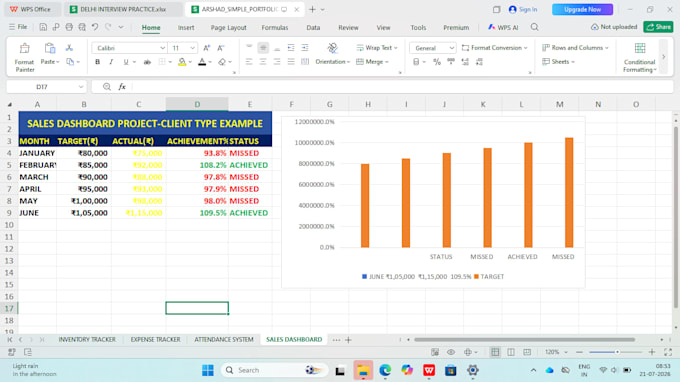Screen dimensions: 680x382
Task: Click the Paste clipboard icon
Action: coord(49,48)
